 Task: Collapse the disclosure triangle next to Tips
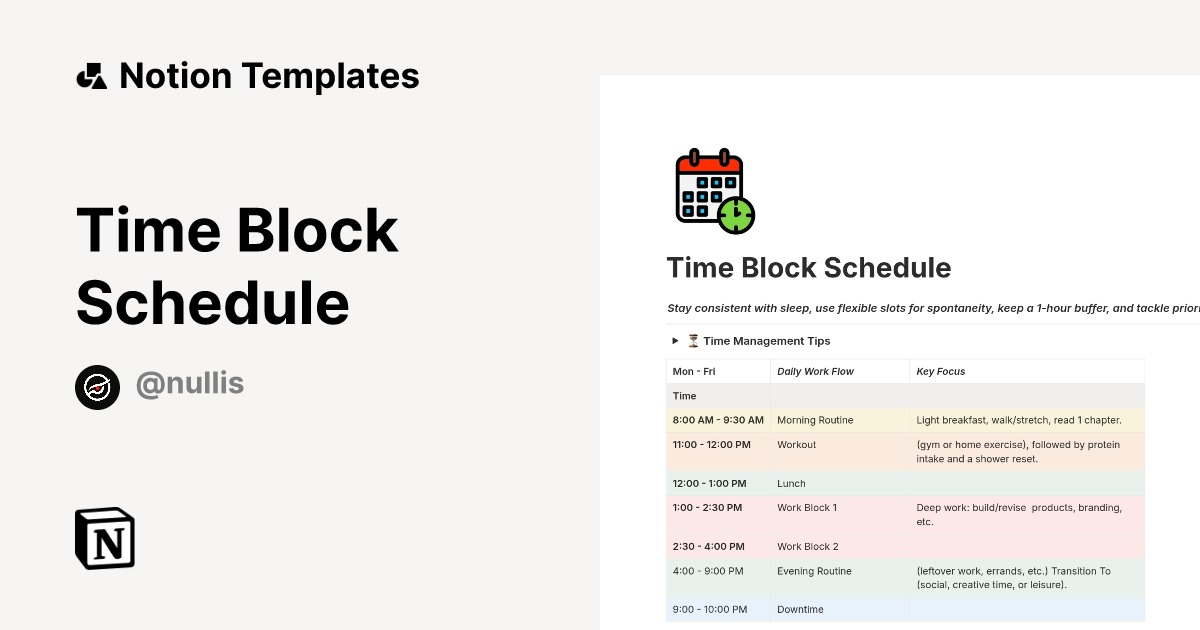coord(675,340)
